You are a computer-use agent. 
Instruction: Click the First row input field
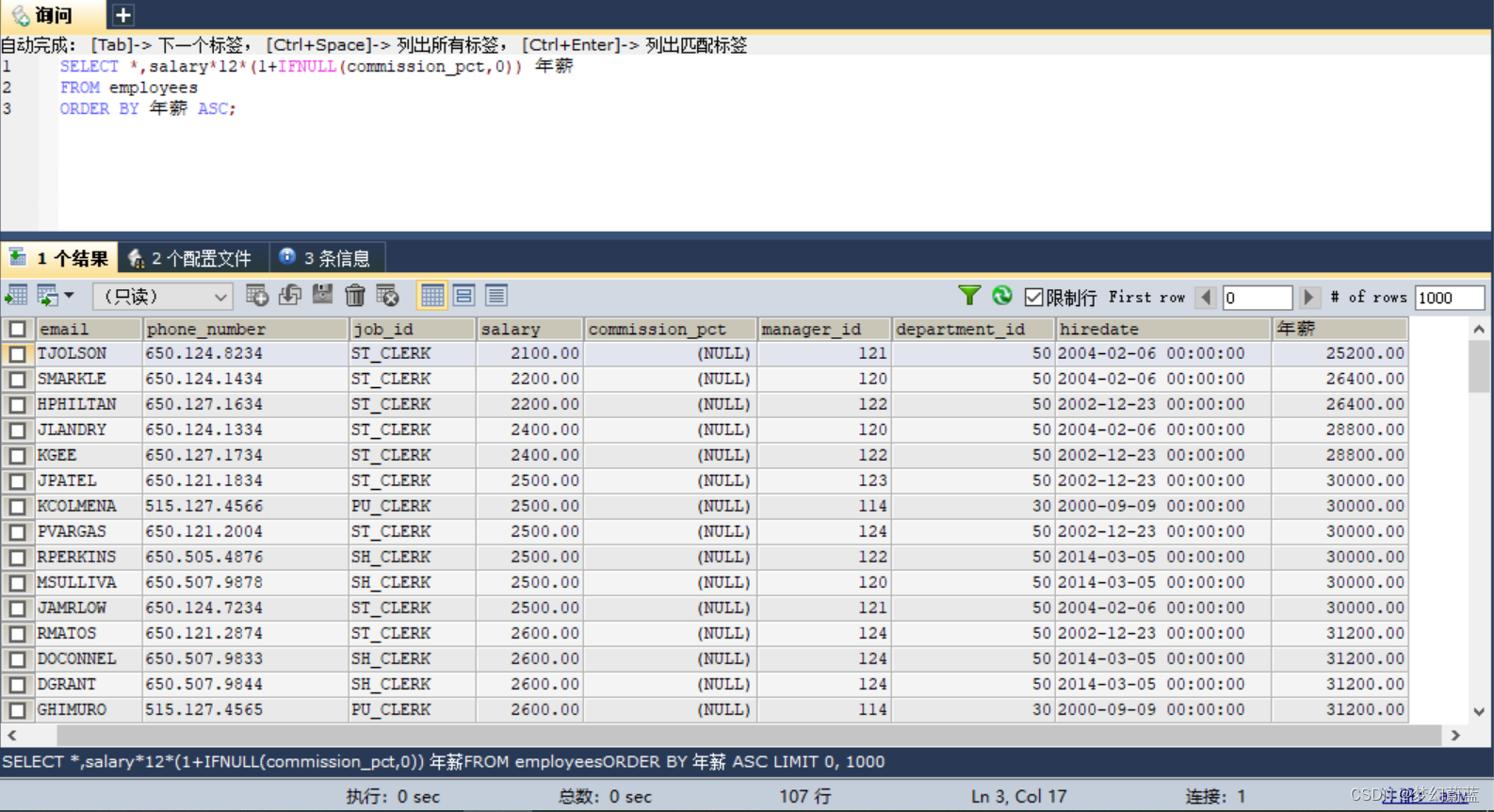coord(1258,298)
